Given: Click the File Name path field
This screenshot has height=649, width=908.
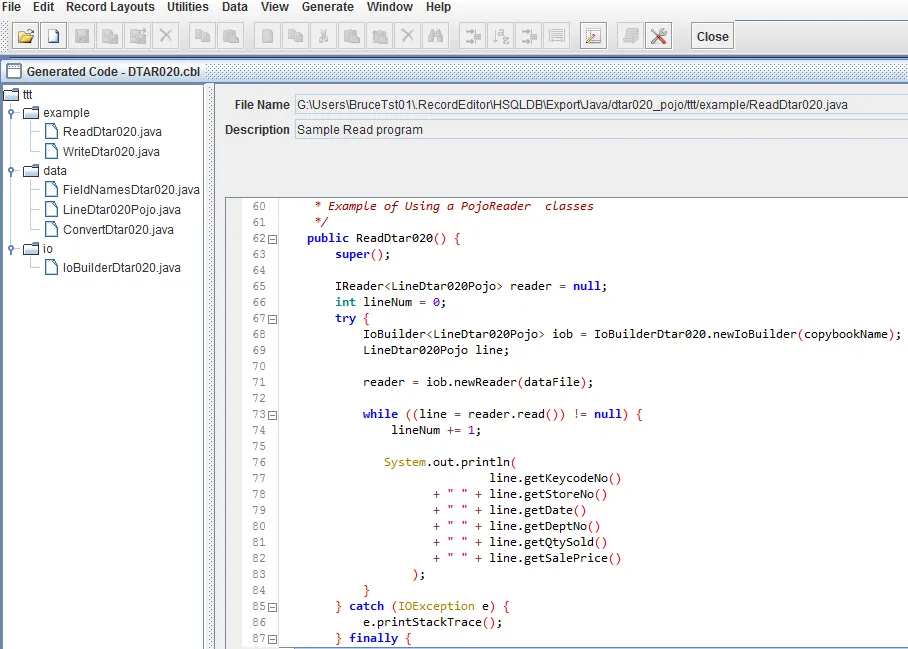Looking at the screenshot, I should point(600,105).
